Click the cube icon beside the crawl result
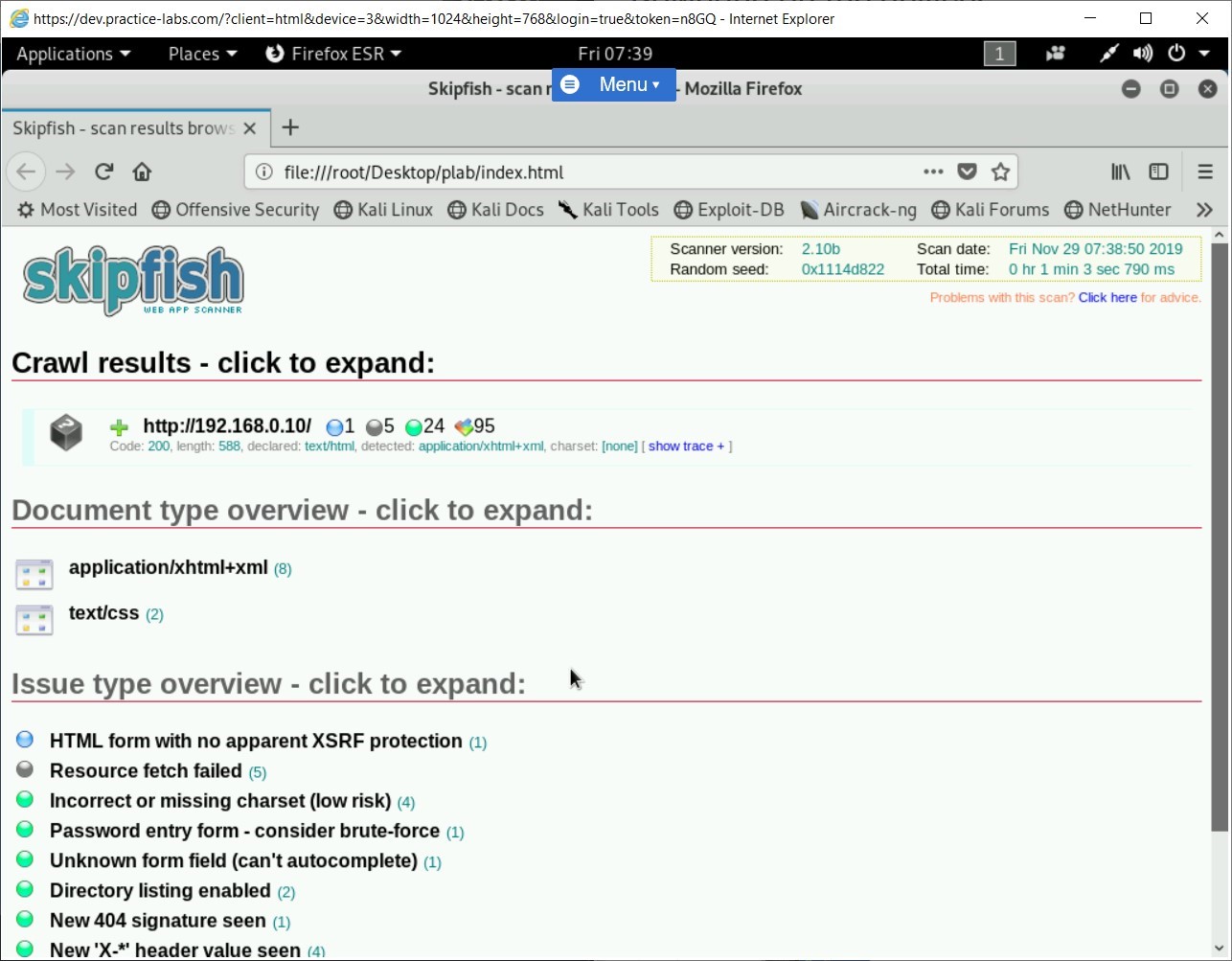The width and height of the screenshot is (1232, 961). coord(66,433)
